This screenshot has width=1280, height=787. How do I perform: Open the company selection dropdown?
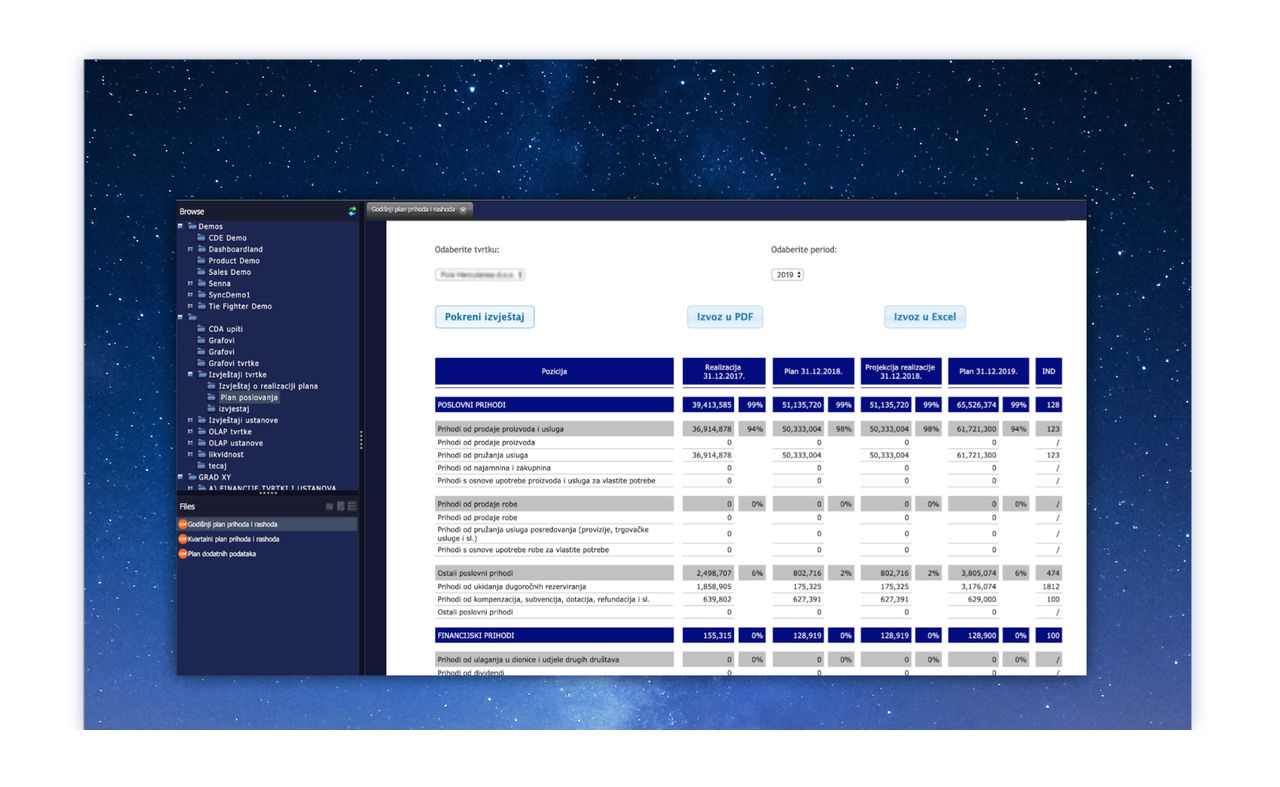480,274
